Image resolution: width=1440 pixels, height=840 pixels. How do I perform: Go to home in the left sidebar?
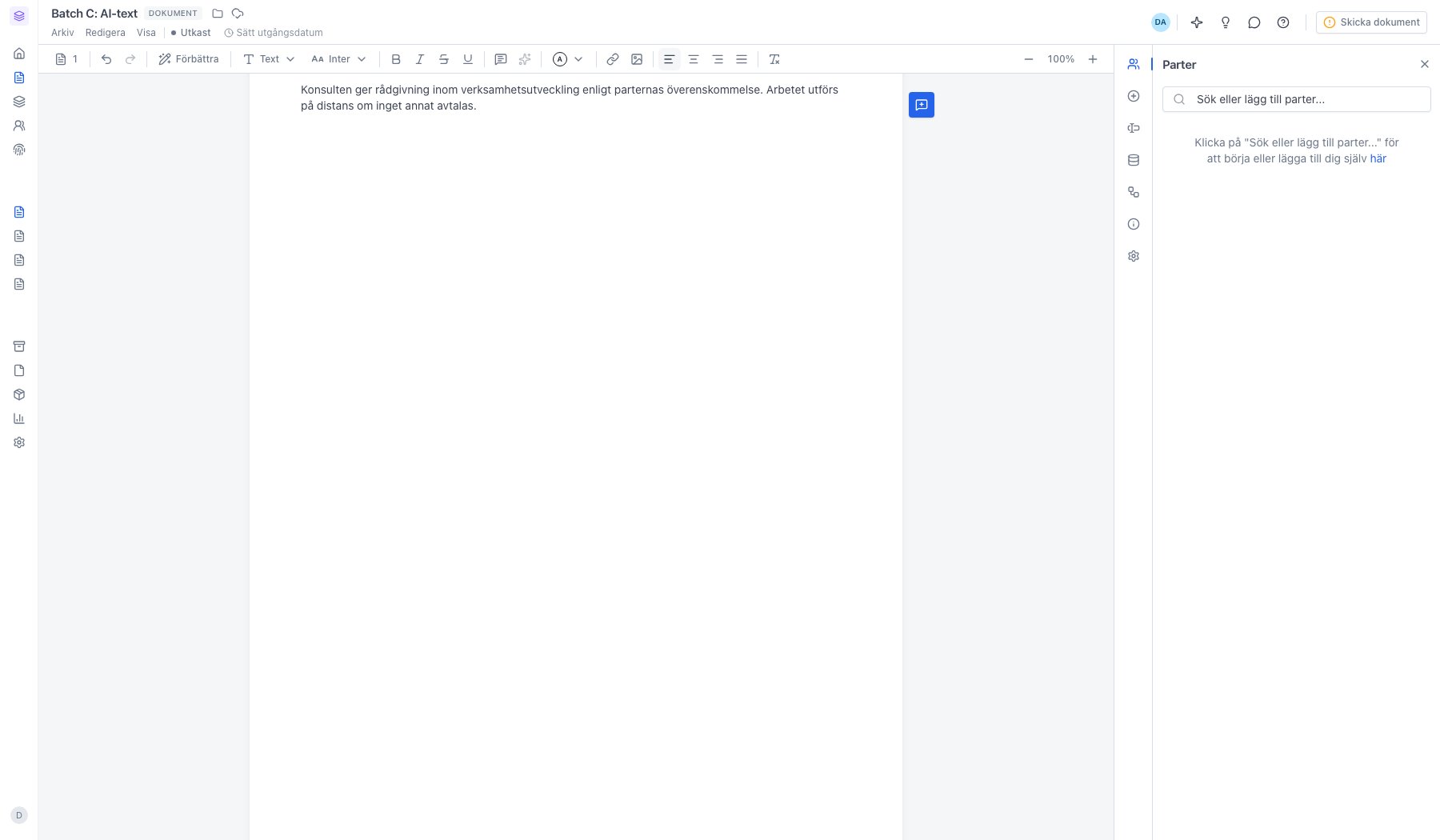[x=19, y=54]
